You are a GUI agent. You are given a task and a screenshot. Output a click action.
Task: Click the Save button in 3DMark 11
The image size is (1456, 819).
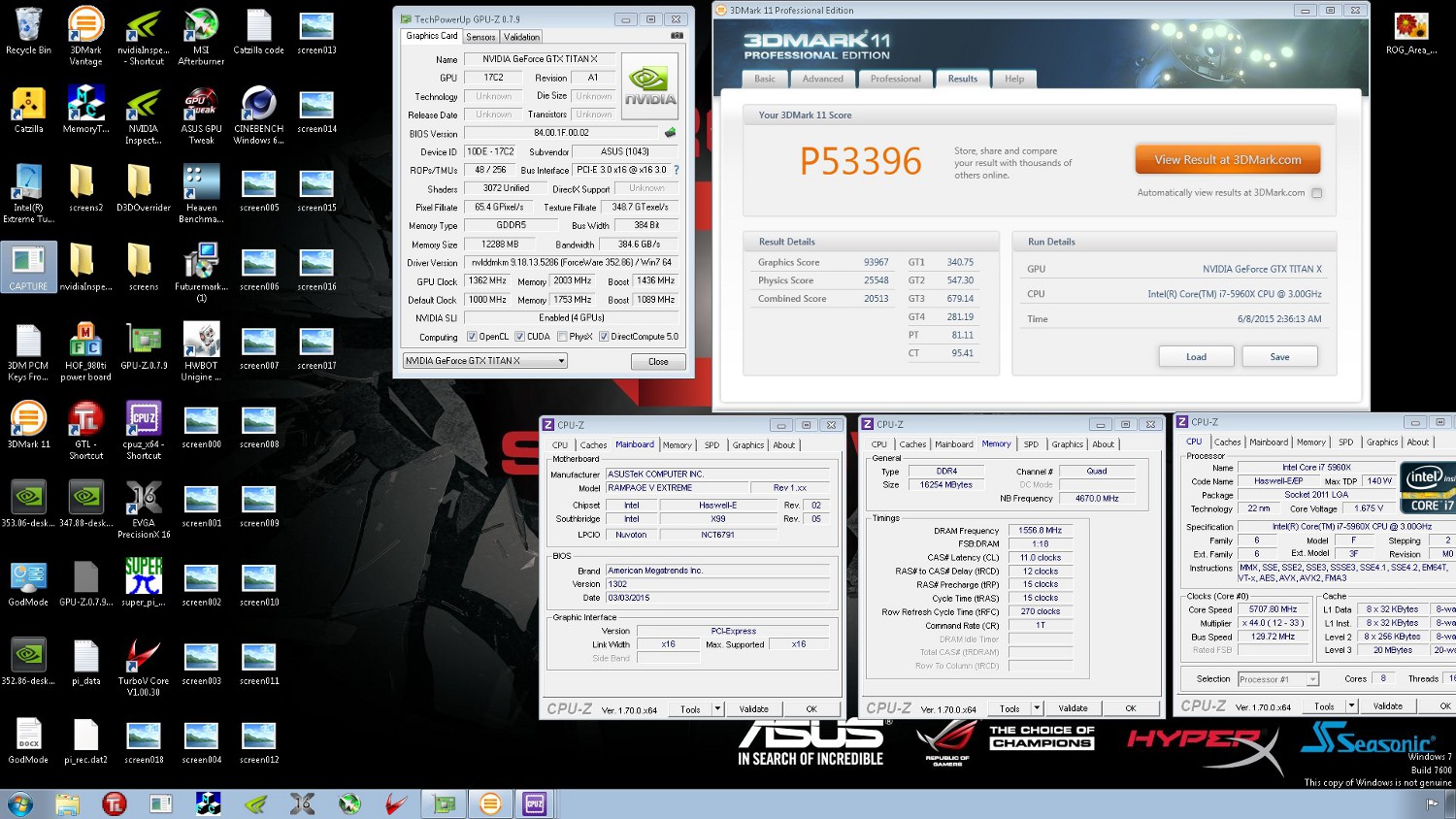[1279, 357]
